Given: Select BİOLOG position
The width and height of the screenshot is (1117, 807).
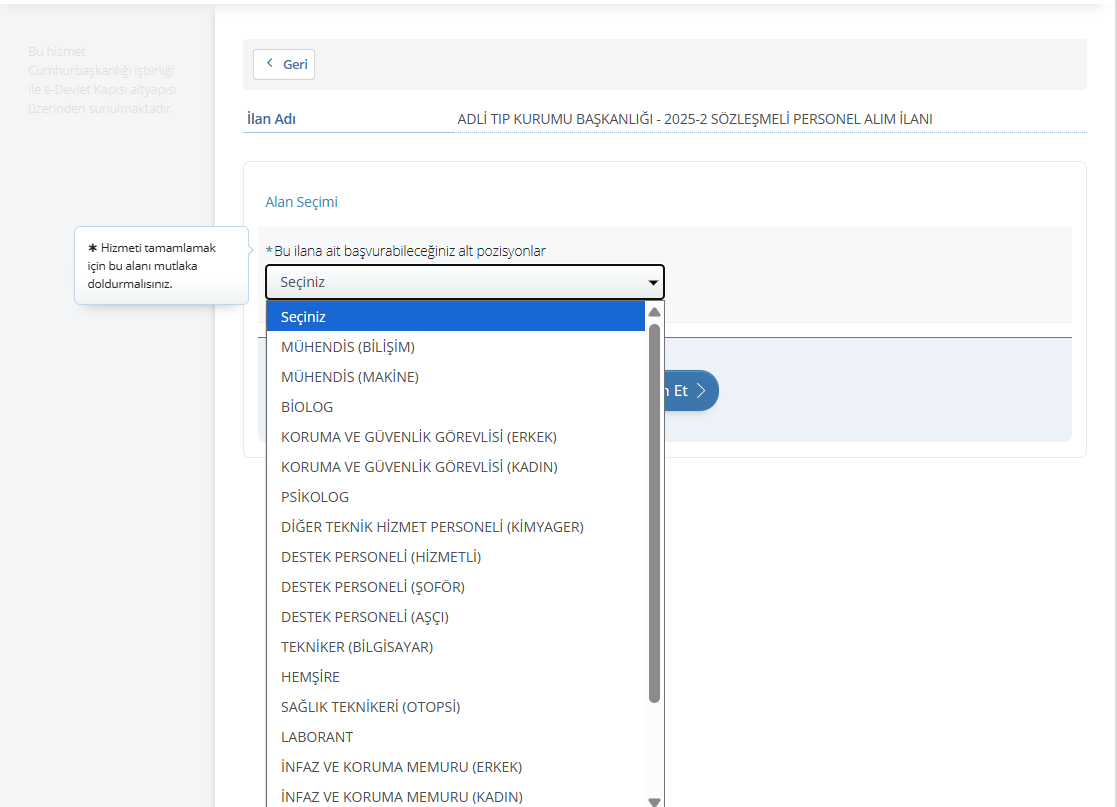Looking at the screenshot, I should tap(455, 407).
